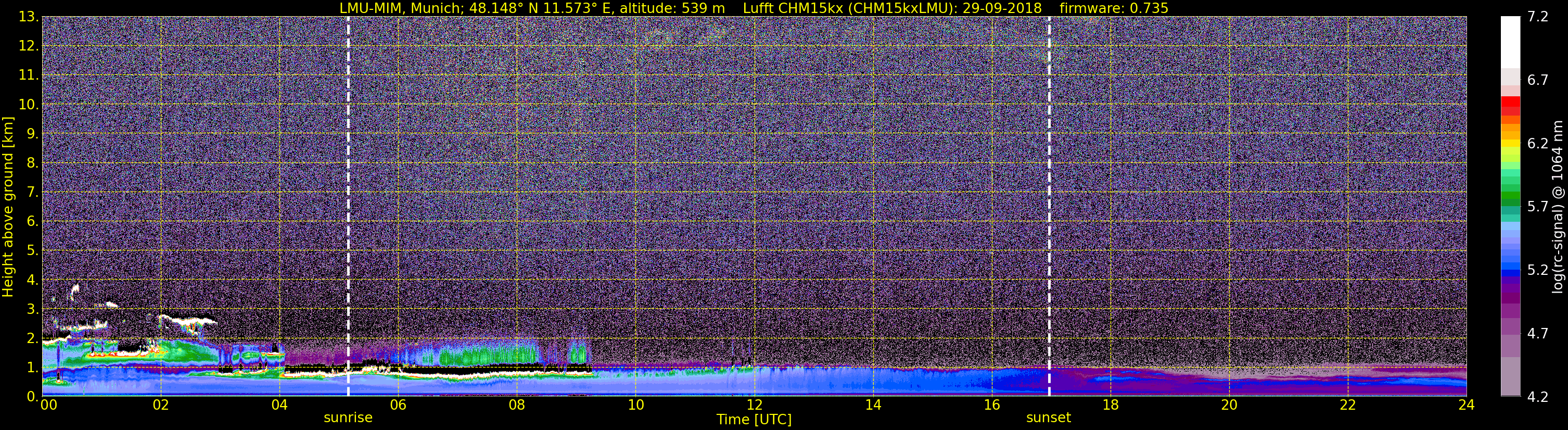Click the white top segment of the colorbar
Viewport: 1568px width, 430px height.
pos(1510,42)
